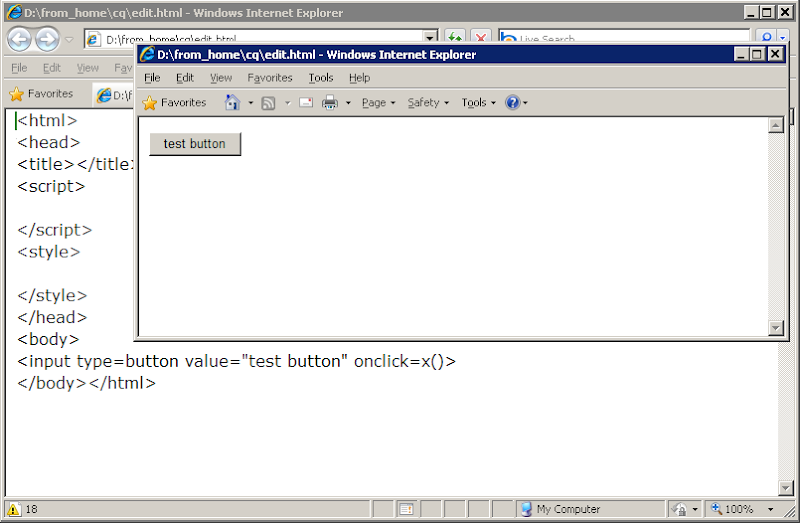The width and height of the screenshot is (800, 523).
Task: Click the "test button" in the front window
Action: pos(195,144)
